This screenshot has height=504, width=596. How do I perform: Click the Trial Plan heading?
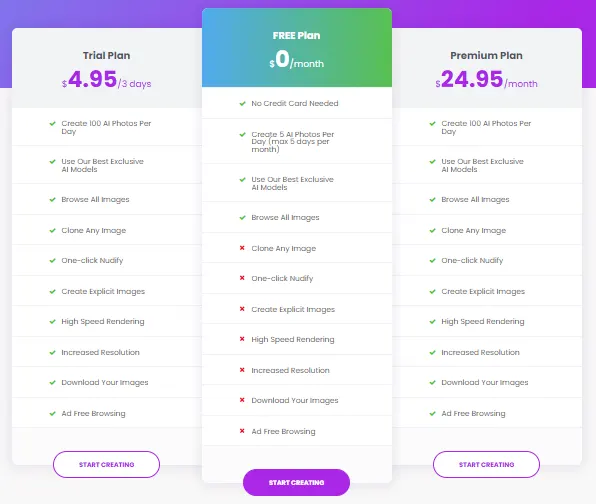click(x=106, y=55)
